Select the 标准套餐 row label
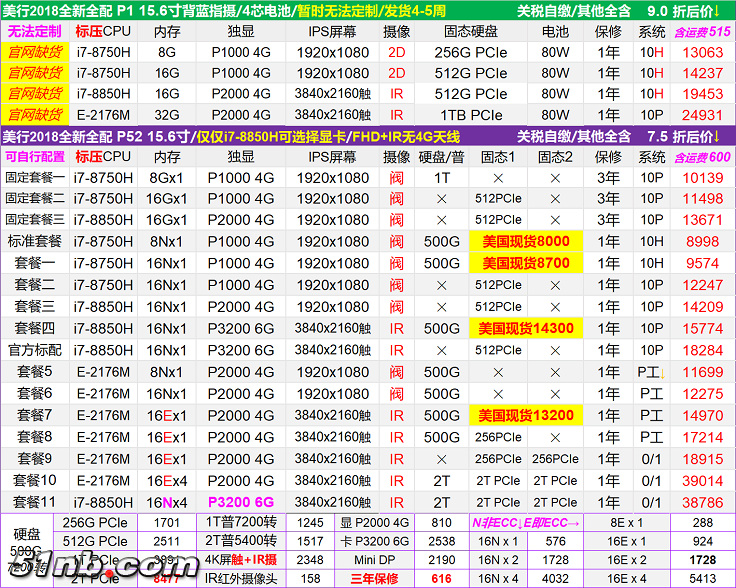Image resolution: width=736 pixels, height=588 pixels. [x=35, y=241]
